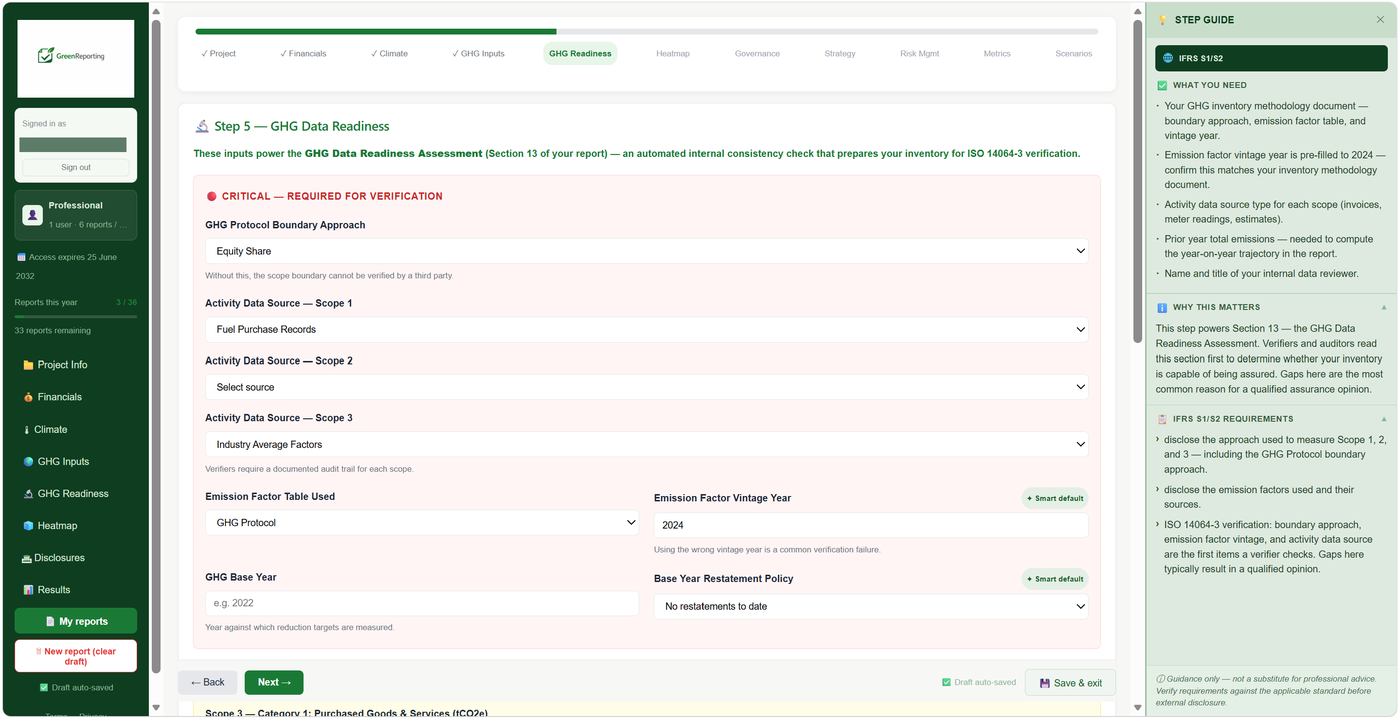Collapse the Why This Matters section
Image resolution: width=1400 pixels, height=720 pixels.
pos(1384,308)
